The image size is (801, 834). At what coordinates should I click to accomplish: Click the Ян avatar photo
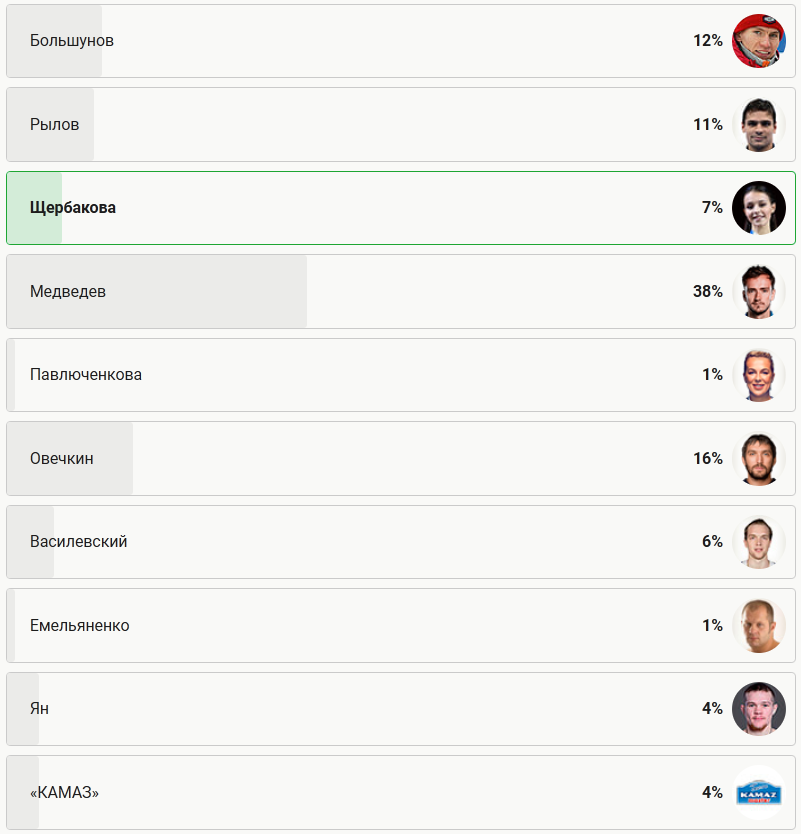[759, 709]
